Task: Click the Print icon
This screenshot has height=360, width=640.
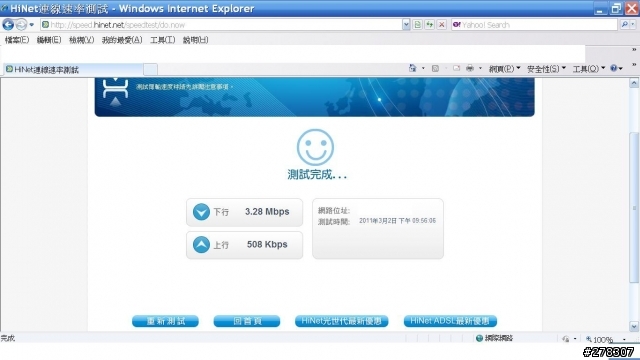Action: pos(470,69)
